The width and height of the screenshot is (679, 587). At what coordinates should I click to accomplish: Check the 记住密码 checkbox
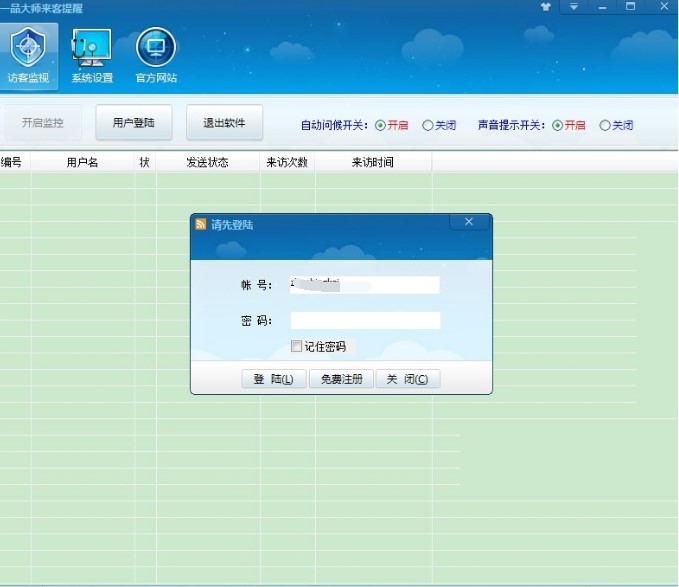coord(296,346)
